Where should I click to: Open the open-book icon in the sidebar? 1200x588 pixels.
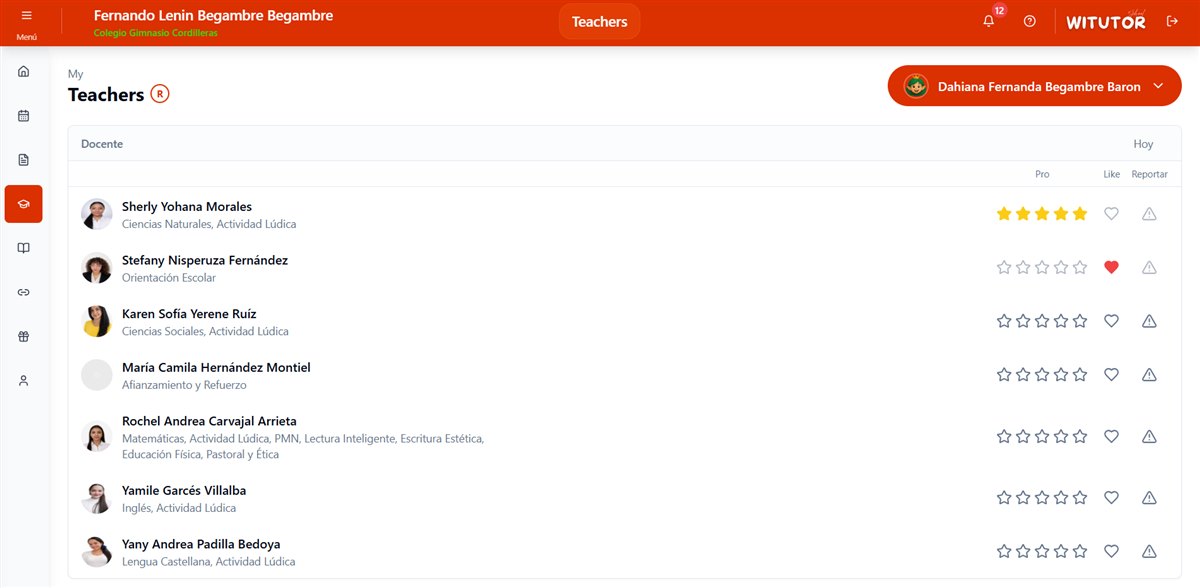24,248
